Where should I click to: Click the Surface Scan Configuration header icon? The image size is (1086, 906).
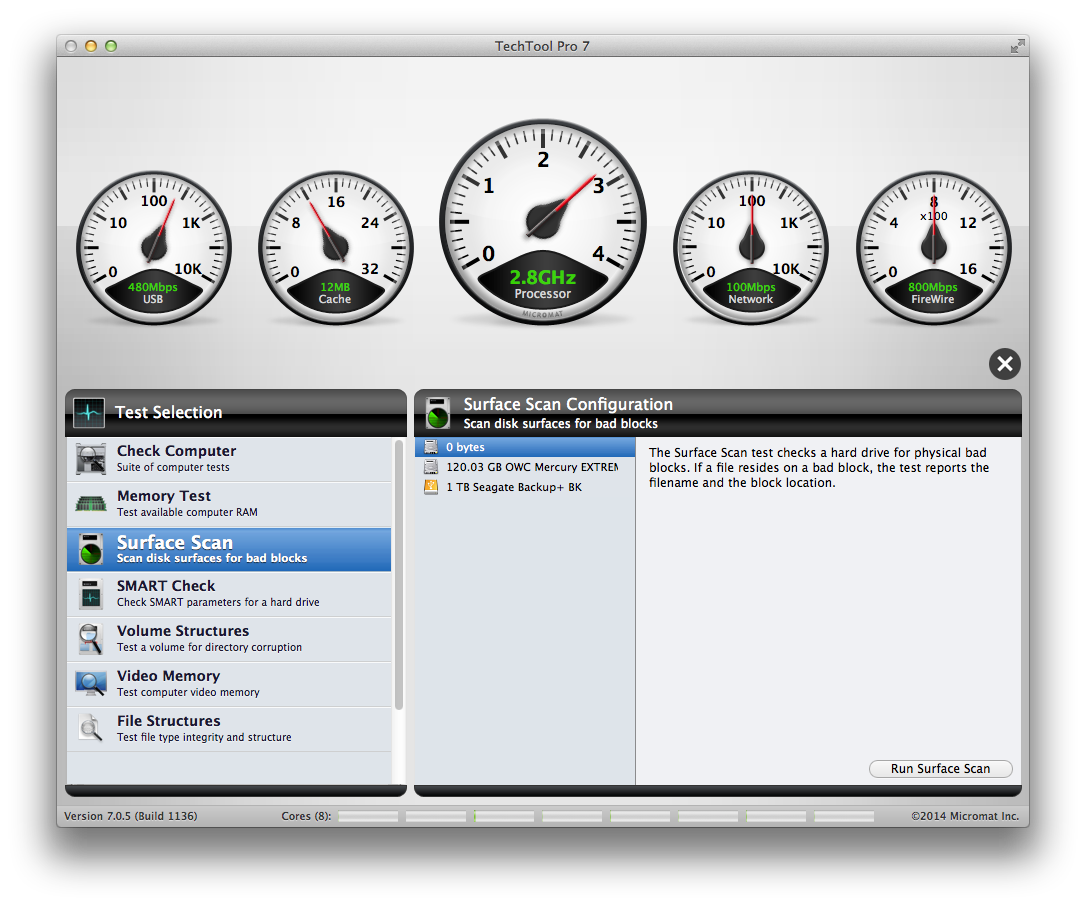(x=438, y=413)
